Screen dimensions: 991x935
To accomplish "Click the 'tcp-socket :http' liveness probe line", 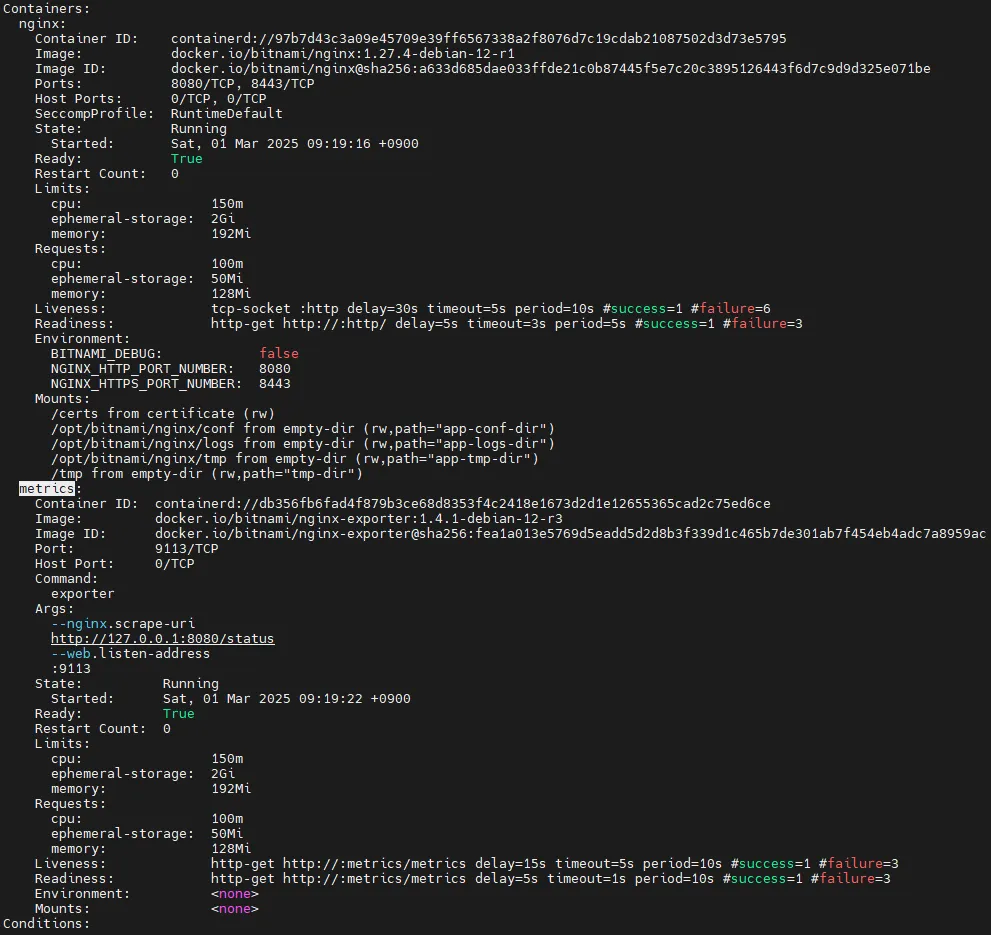I will click(490, 309).
